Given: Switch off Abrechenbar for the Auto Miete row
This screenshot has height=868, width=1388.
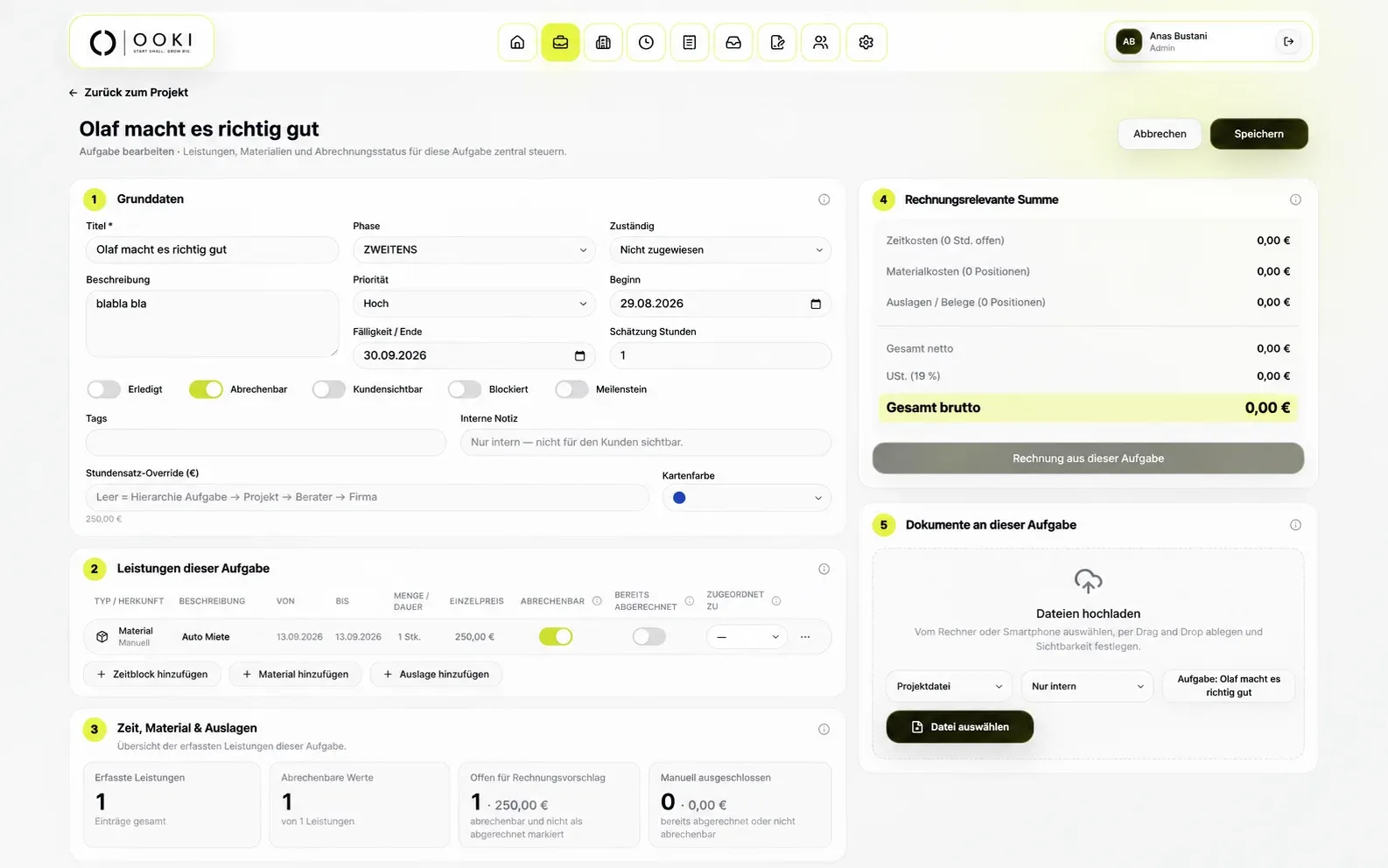Looking at the screenshot, I should (x=556, y=636).
